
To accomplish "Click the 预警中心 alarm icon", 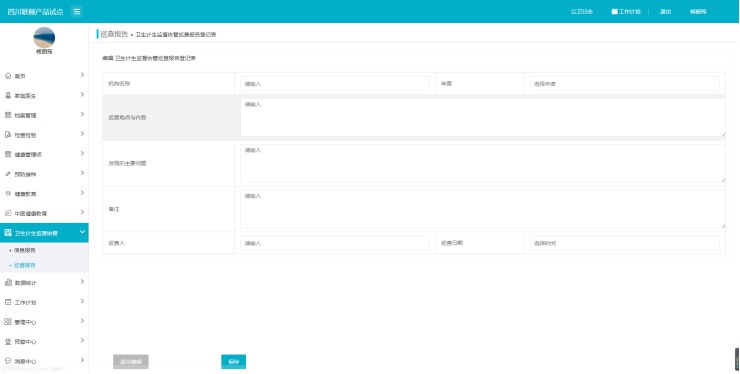I will [x=8, y=341].
